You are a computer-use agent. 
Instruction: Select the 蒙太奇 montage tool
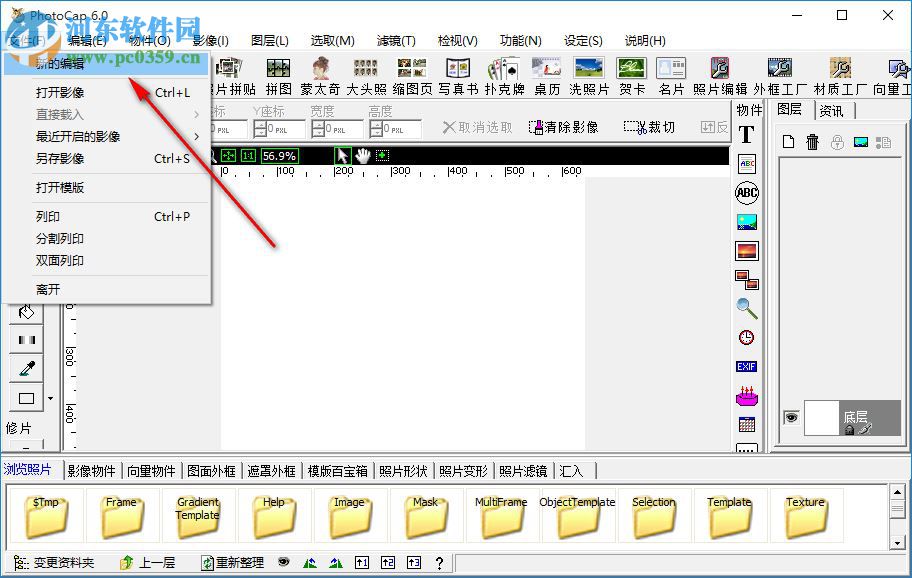click(318, 71)
